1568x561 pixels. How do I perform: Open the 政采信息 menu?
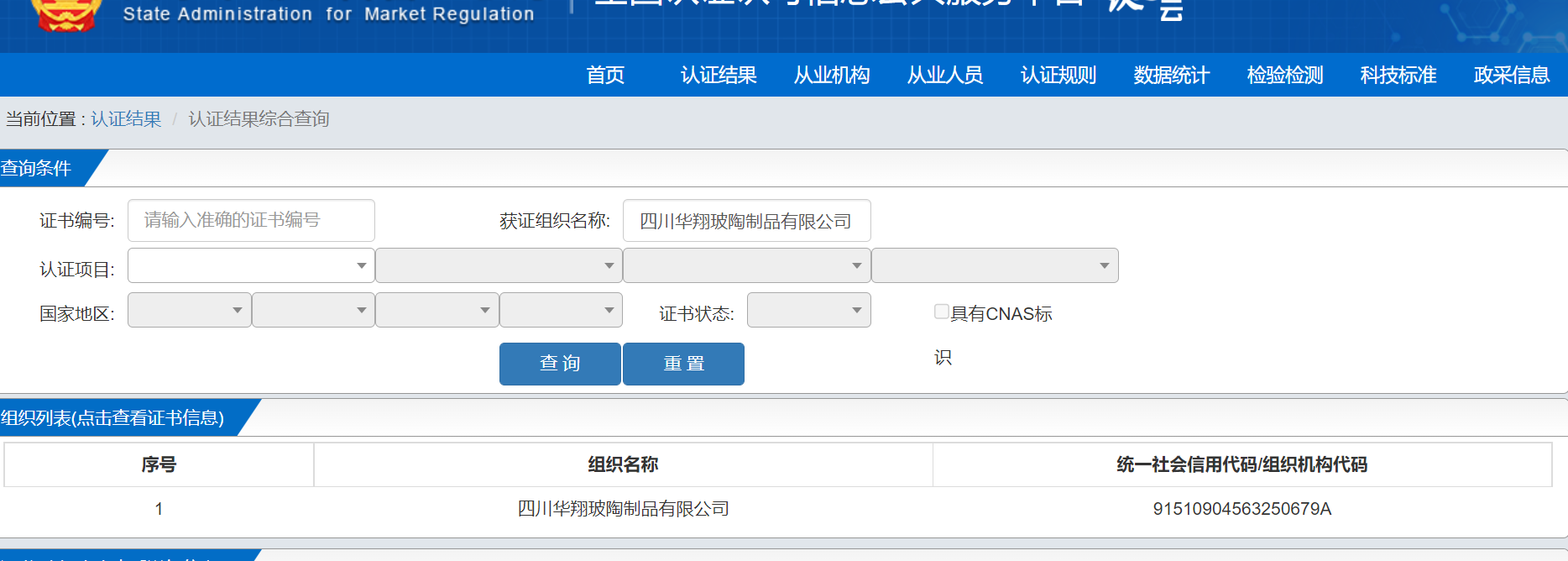click(x=1512, y=76)
